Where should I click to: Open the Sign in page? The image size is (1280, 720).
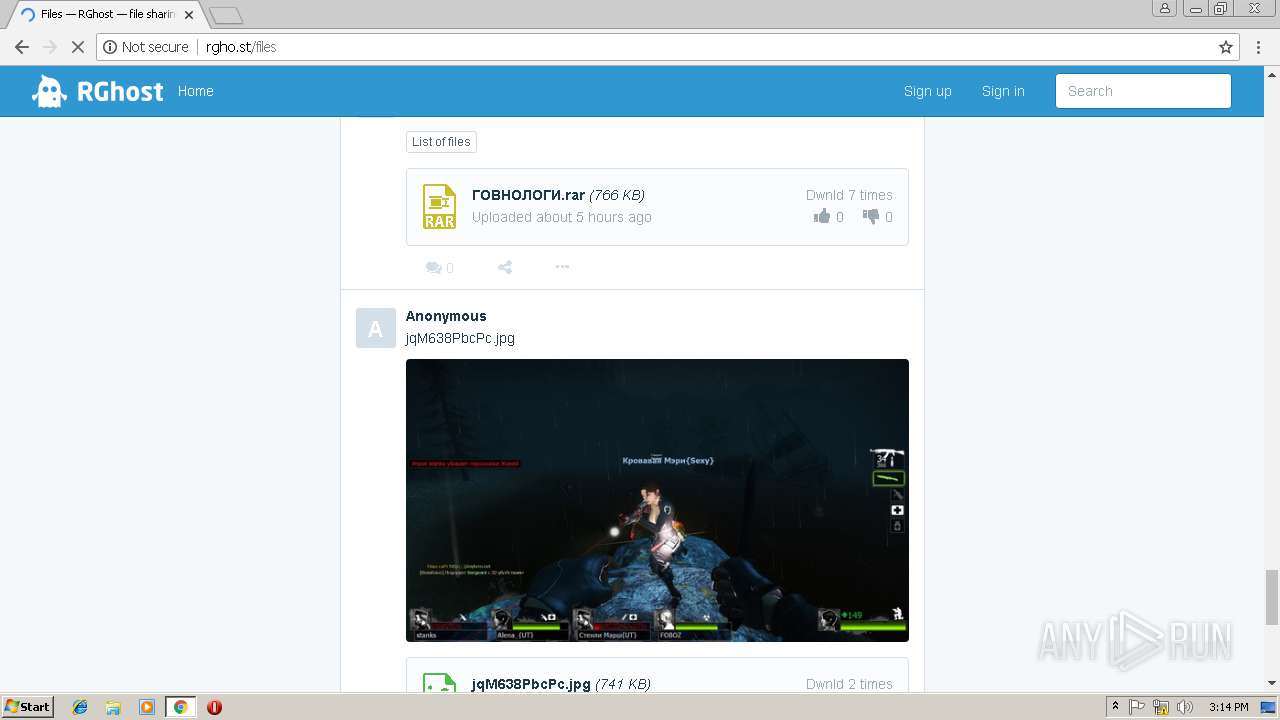coord(1003,91)
